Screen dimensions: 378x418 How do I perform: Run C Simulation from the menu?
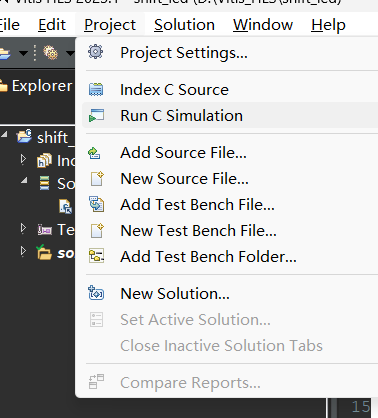click(x=230, y=115)
